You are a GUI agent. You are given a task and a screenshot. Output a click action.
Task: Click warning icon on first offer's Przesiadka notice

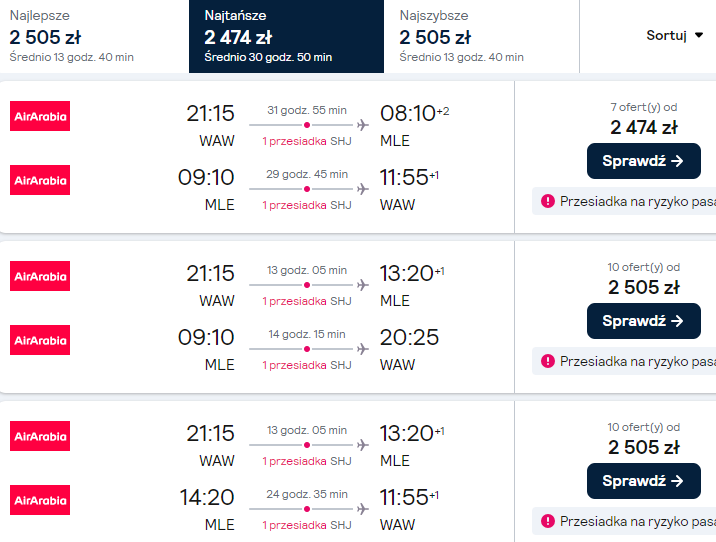pyautogui.click(x=547, y=201)
